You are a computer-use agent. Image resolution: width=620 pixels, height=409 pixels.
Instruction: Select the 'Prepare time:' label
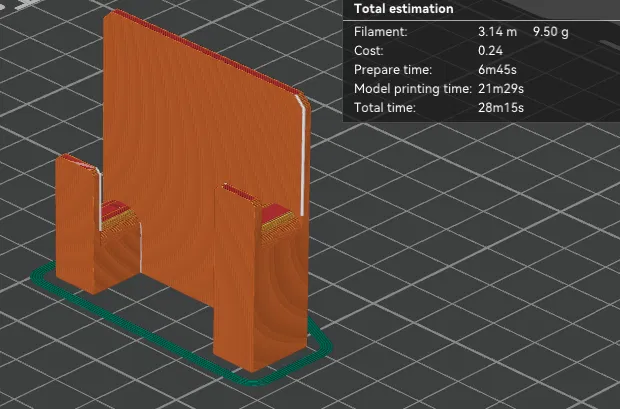click(x=393, y=70)
